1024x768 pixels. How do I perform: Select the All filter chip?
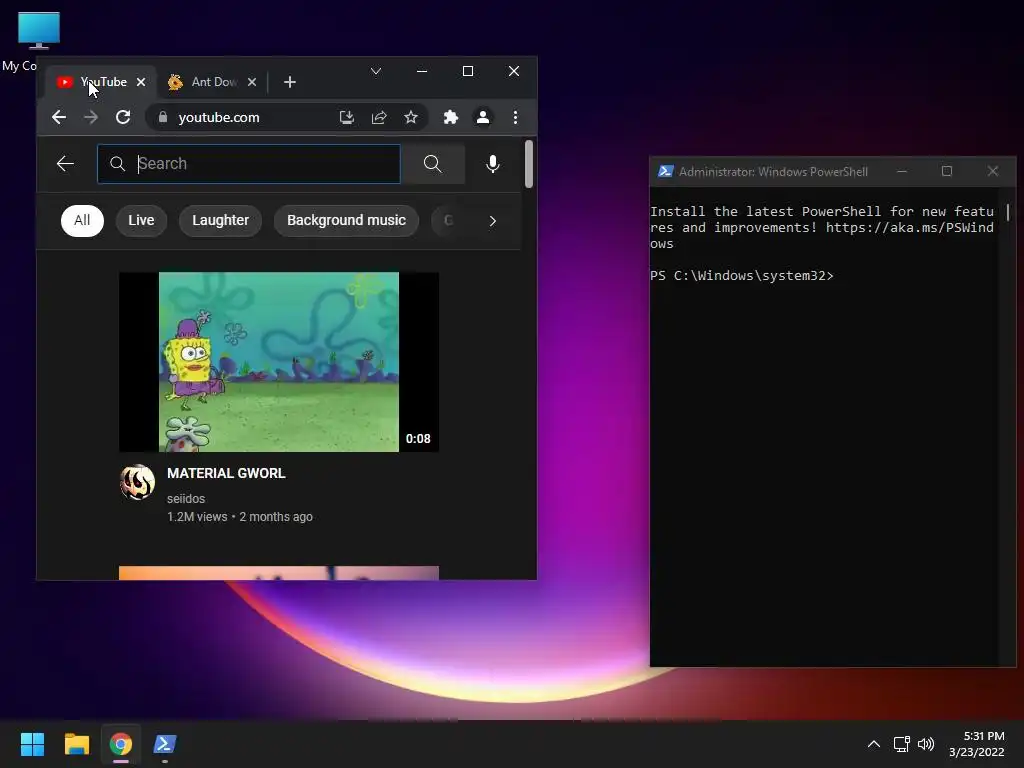[82, 221]
